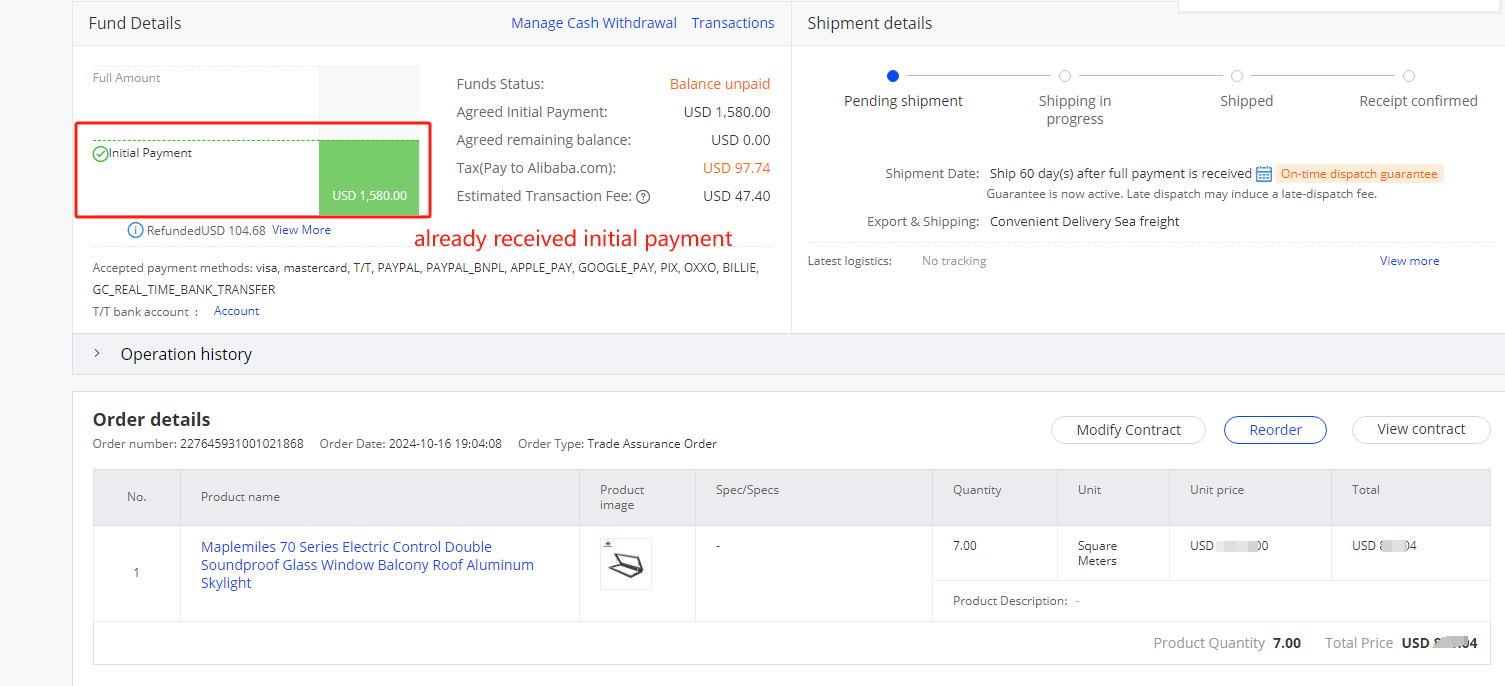Click the skylight product thumbnail image
Image resolution: width=1505 pixels, height=686 pixels.
click(x=626, y=565)
